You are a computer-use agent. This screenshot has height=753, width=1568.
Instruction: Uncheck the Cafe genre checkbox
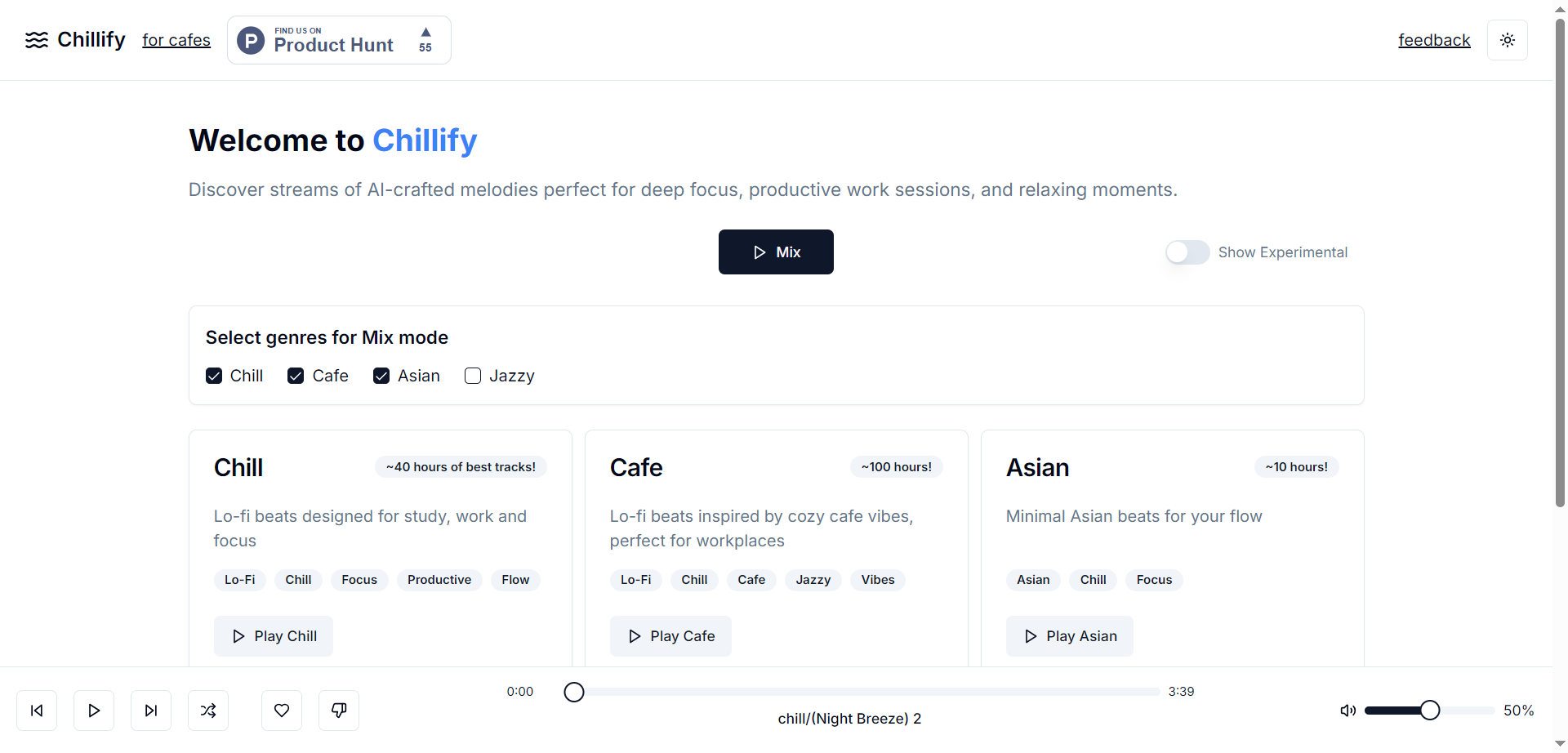pos(296,376)
